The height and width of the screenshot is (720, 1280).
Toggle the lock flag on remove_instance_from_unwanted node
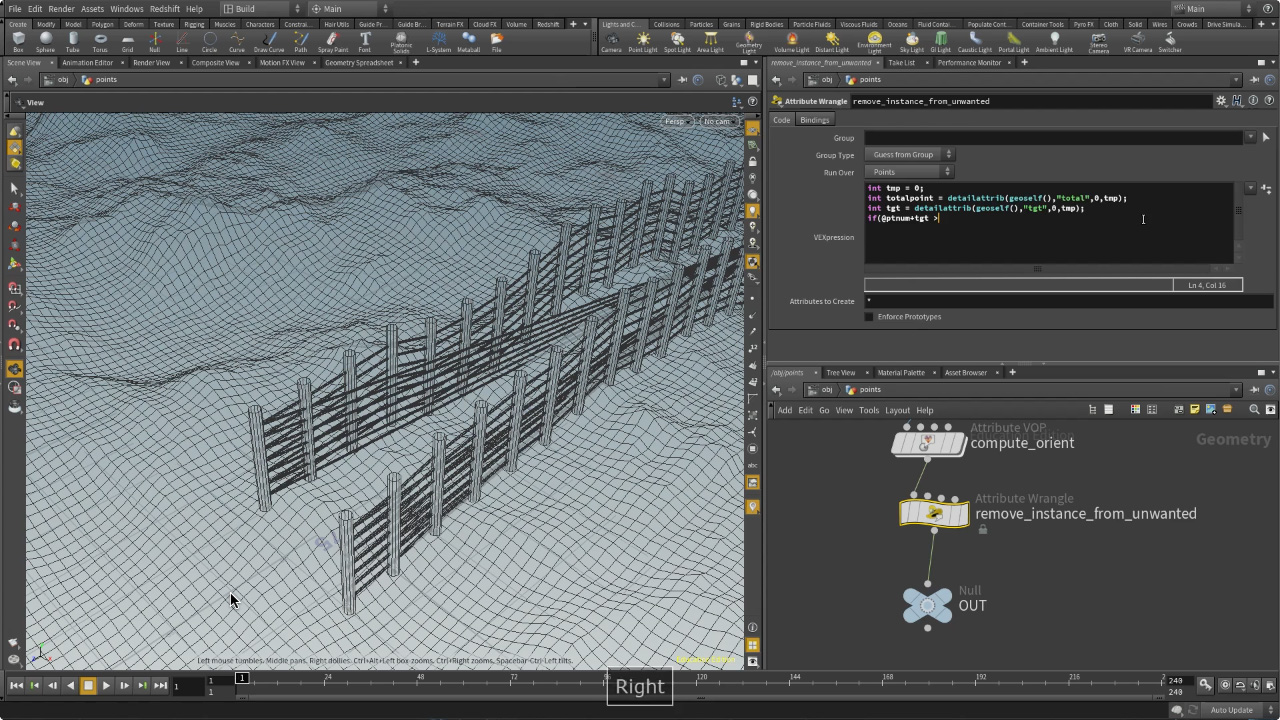click(982, 528)
